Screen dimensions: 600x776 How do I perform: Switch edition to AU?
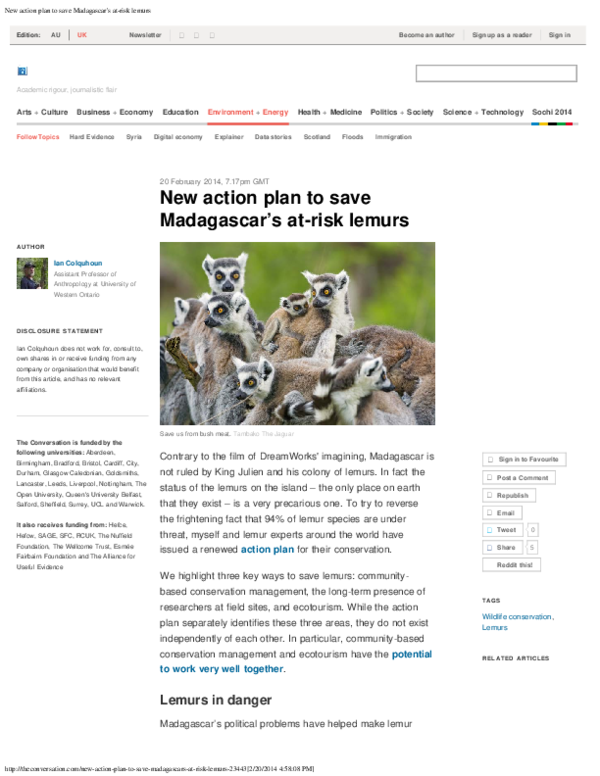pyautogui.click(x=55, y=35)
